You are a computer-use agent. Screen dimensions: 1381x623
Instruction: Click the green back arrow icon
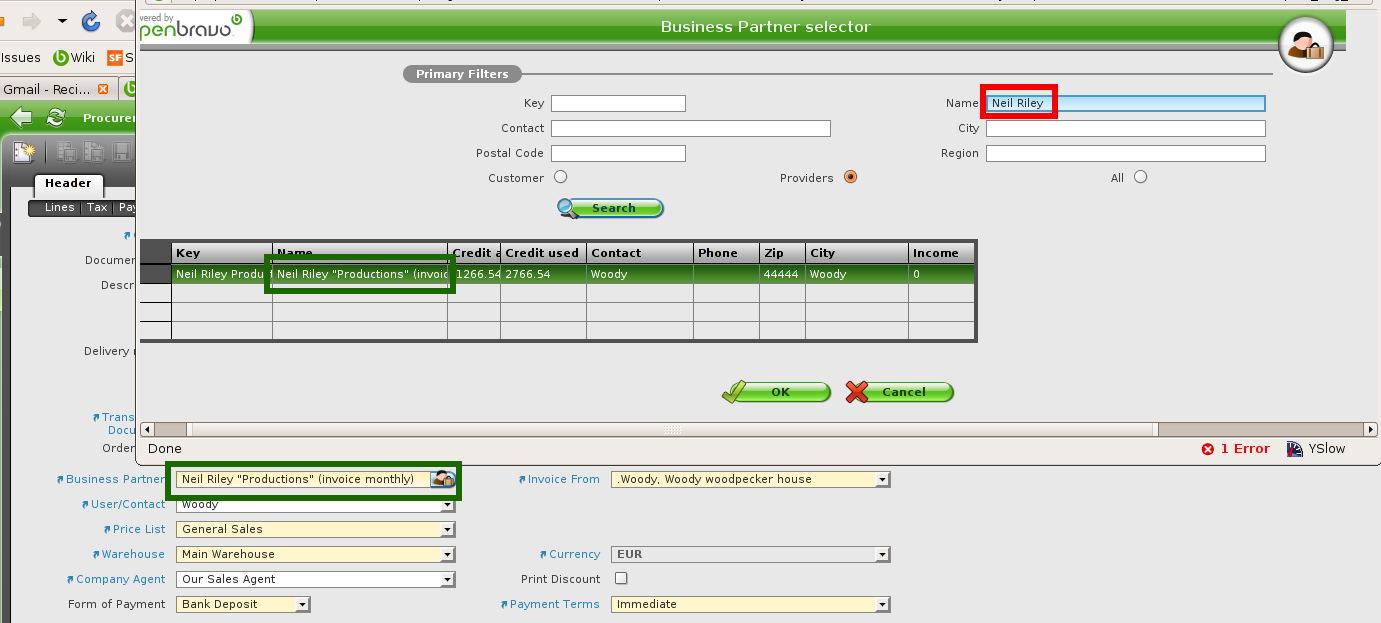point(20,118)
